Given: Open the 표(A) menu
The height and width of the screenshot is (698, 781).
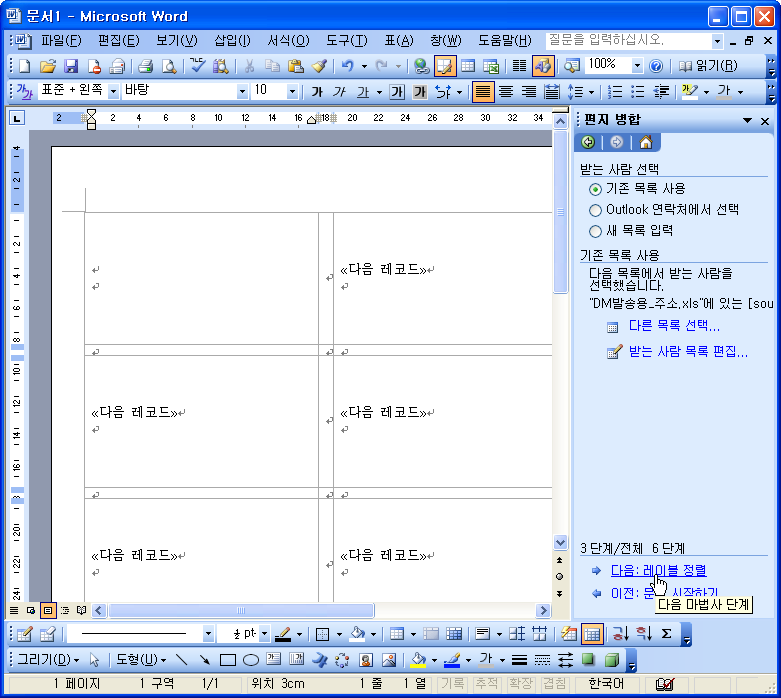Looking at the screenshot, I should 399,40.
